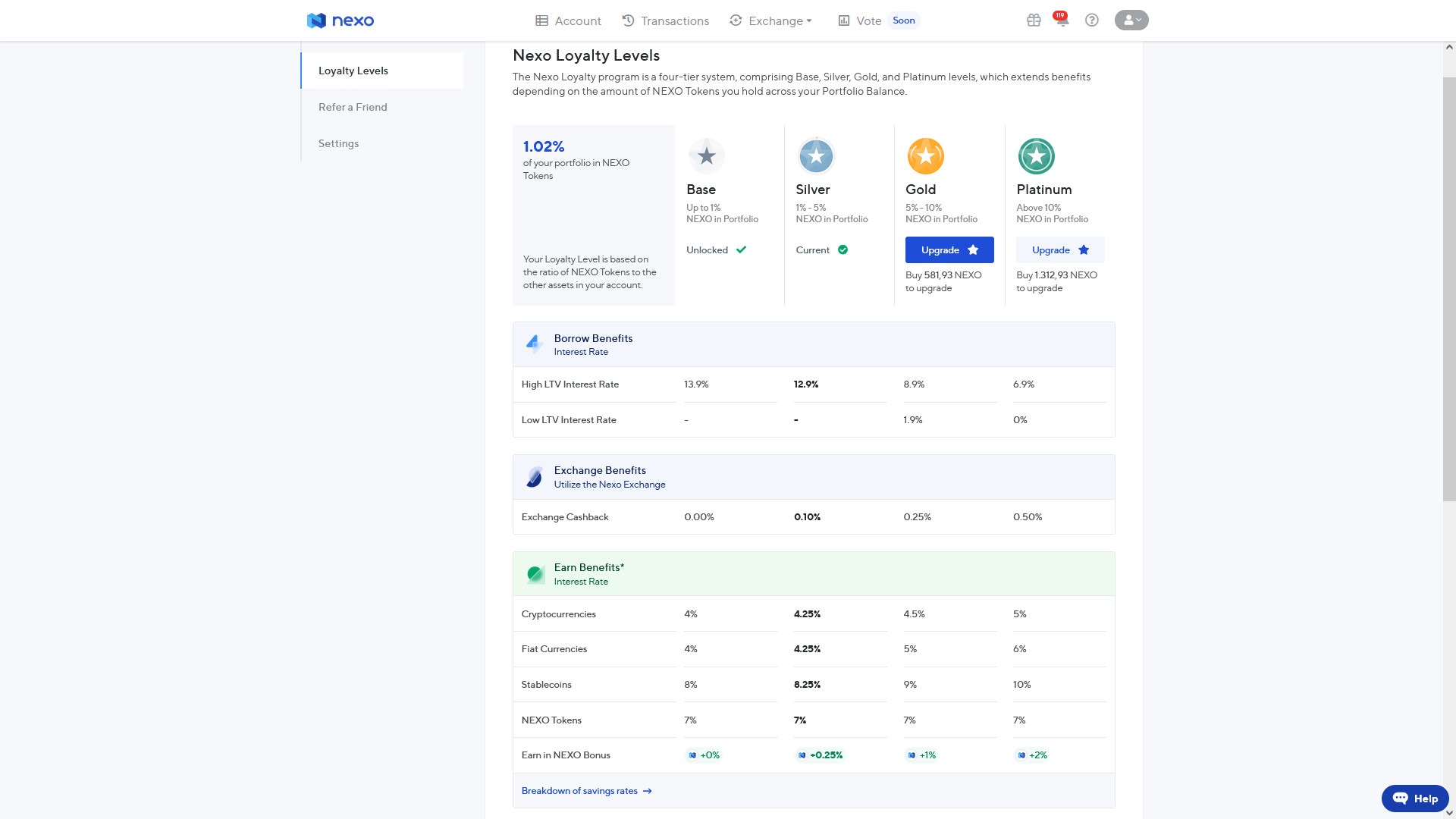The image size is (1456, 819).
Task: Click the Platinum level name
Action: 1044,190
